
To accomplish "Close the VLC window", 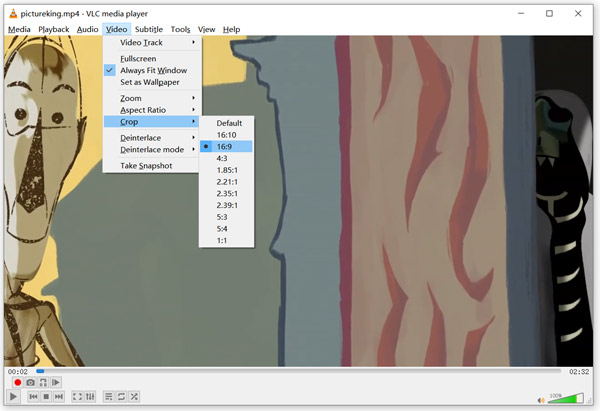I will click(578, 13).
